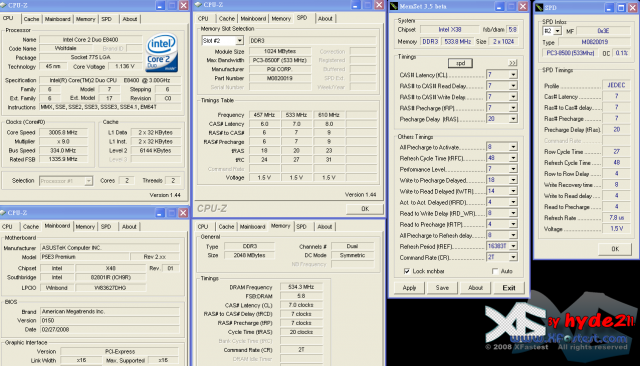Click the Intel Core 2 Duo logo
The width and height of the screenshot is (640, 366).
click(162, 53)
